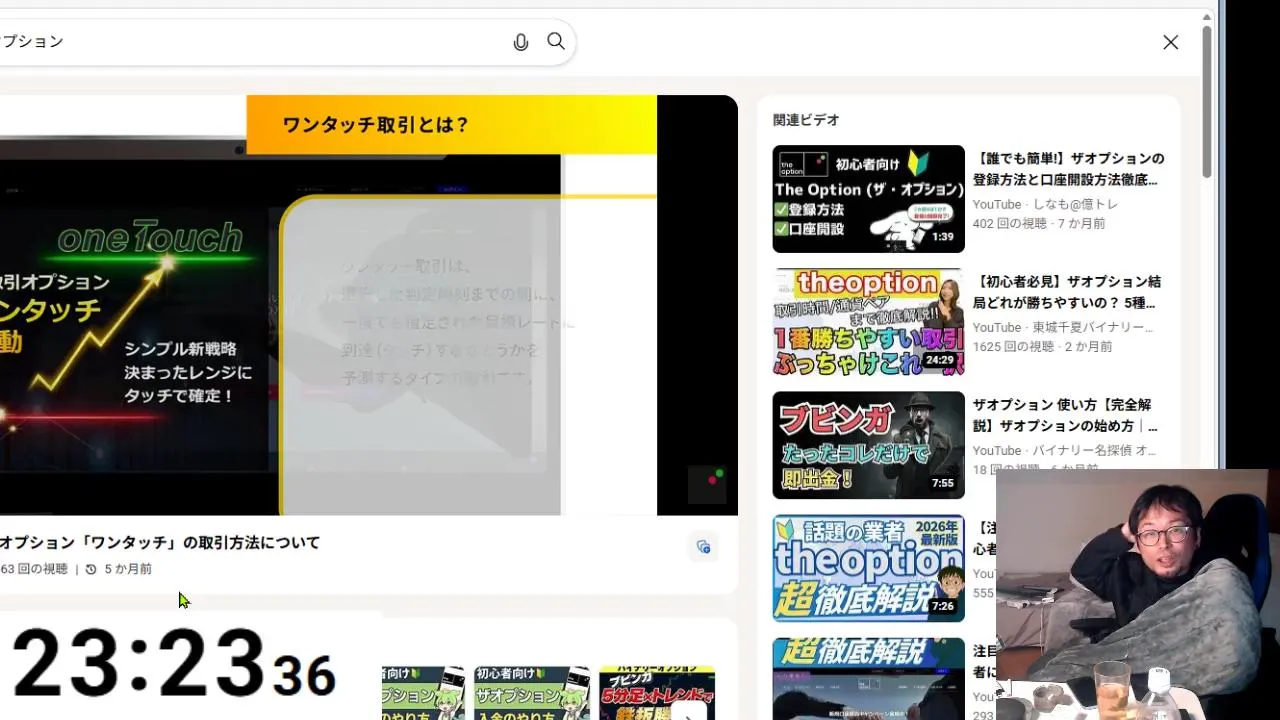Close the video viewer with the X
Viewport: 1280px width, 720px height.
(x=1170, y=42)
